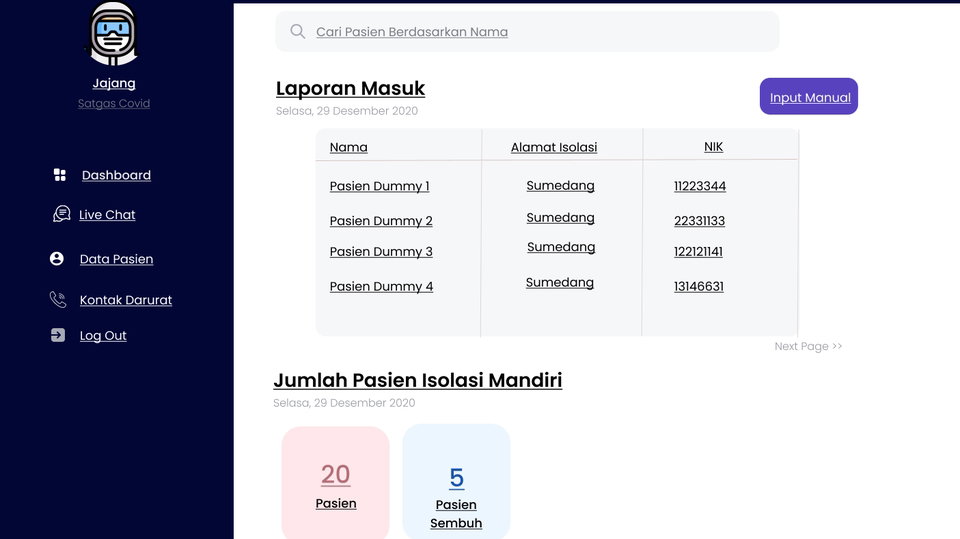The height and width of the screenshot is (539, 960).
Task: Click the Jajang avatar picture
Action: (113, 33)
